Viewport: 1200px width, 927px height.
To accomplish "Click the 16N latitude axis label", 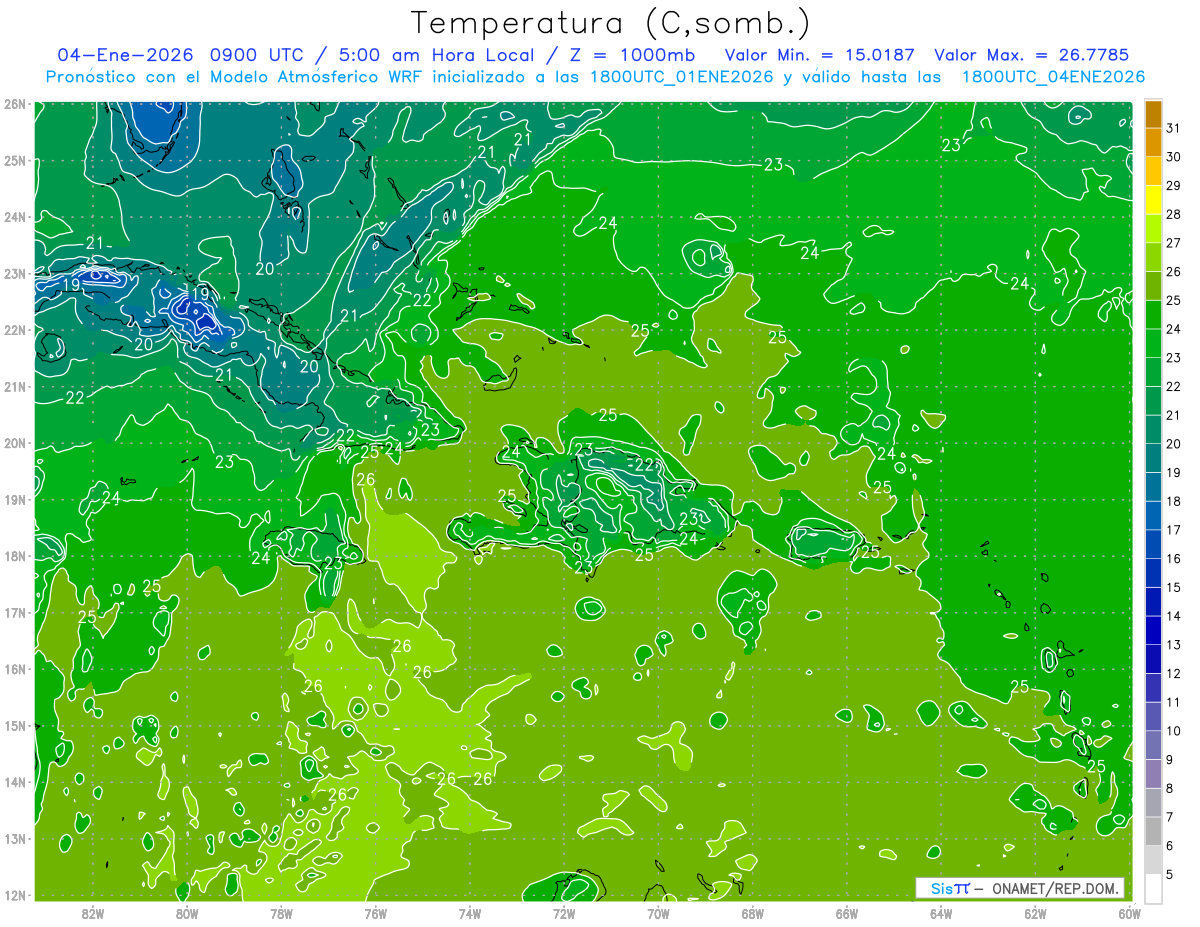I will pyautogui.click(x=15, y=669).
